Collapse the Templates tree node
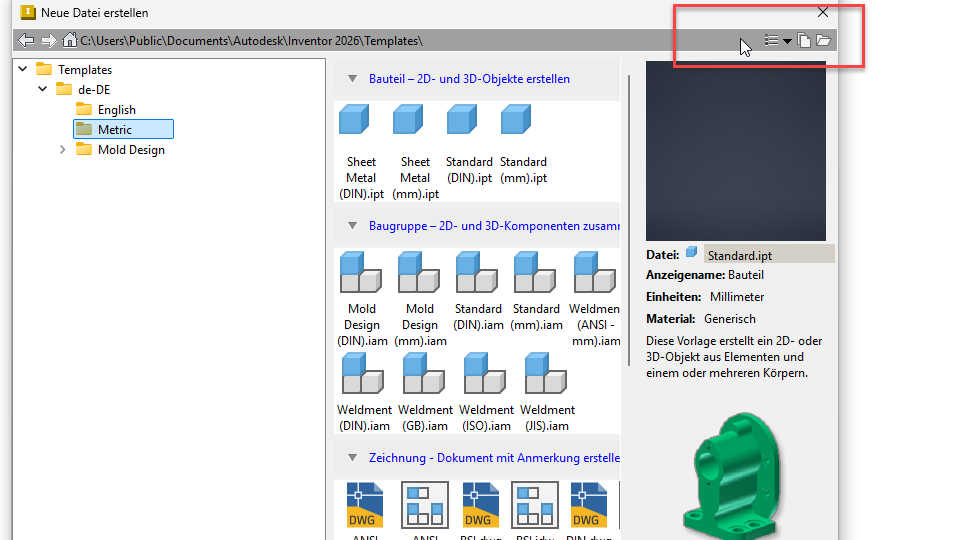This screenshot has height=540, width=960. [23, 69]
